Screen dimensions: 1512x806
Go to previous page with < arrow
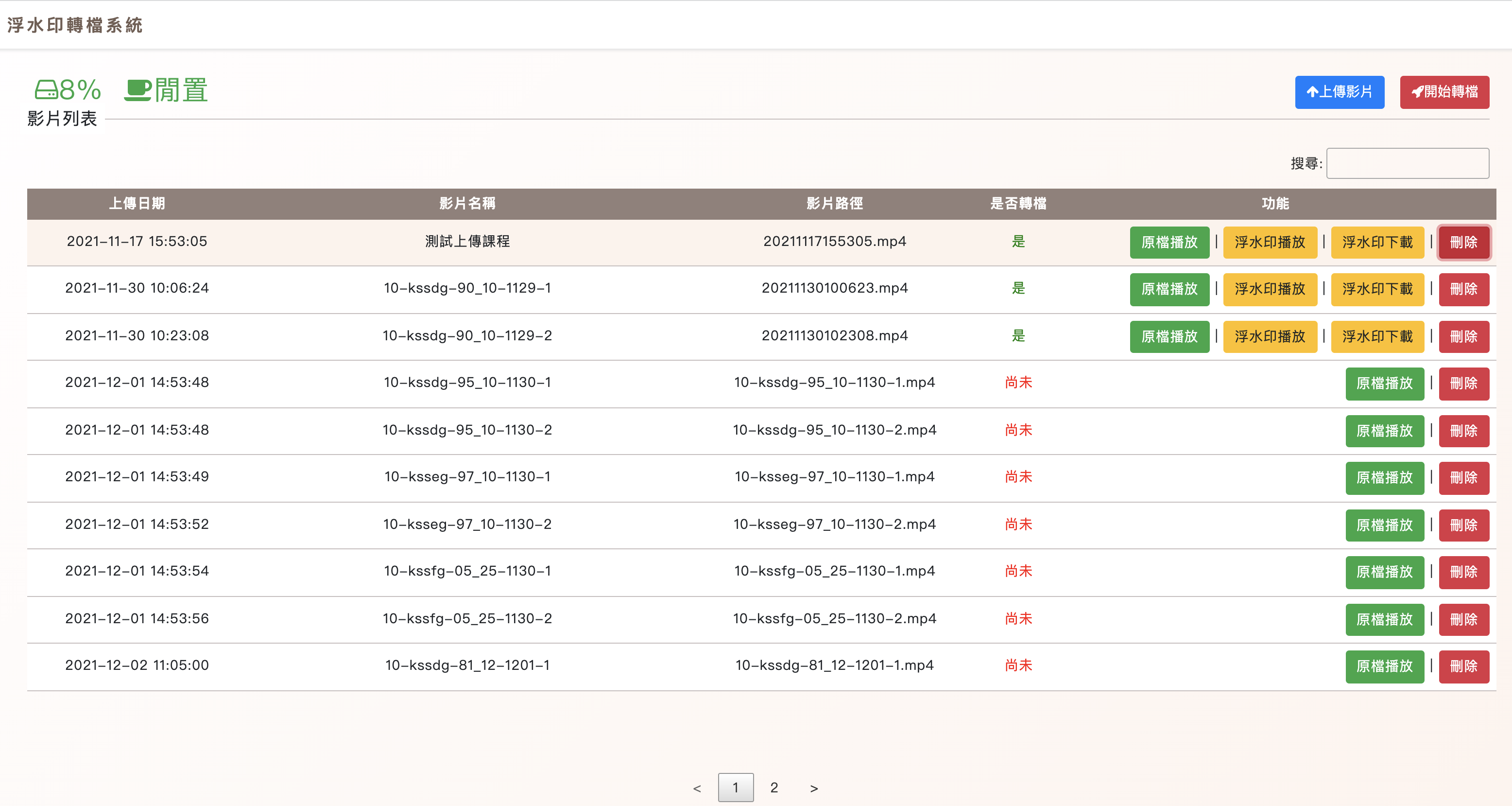[x=697, y=788]
